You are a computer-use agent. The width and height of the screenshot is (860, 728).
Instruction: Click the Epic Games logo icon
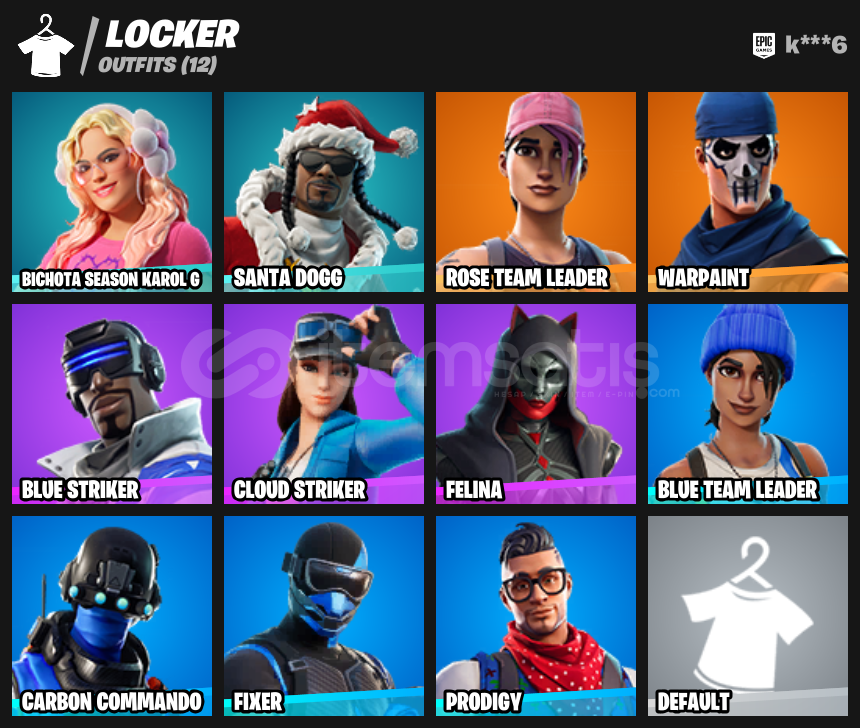click(764, 44)
